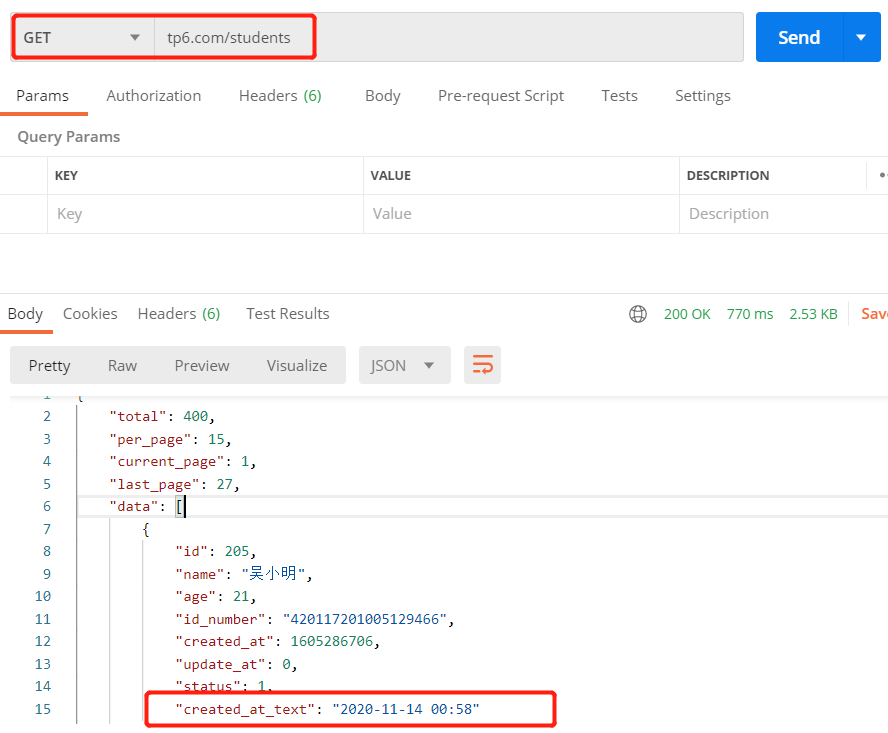Toggle the wrap lines icon
This screenshot has width=888, height=733.
tap(483, 365)
